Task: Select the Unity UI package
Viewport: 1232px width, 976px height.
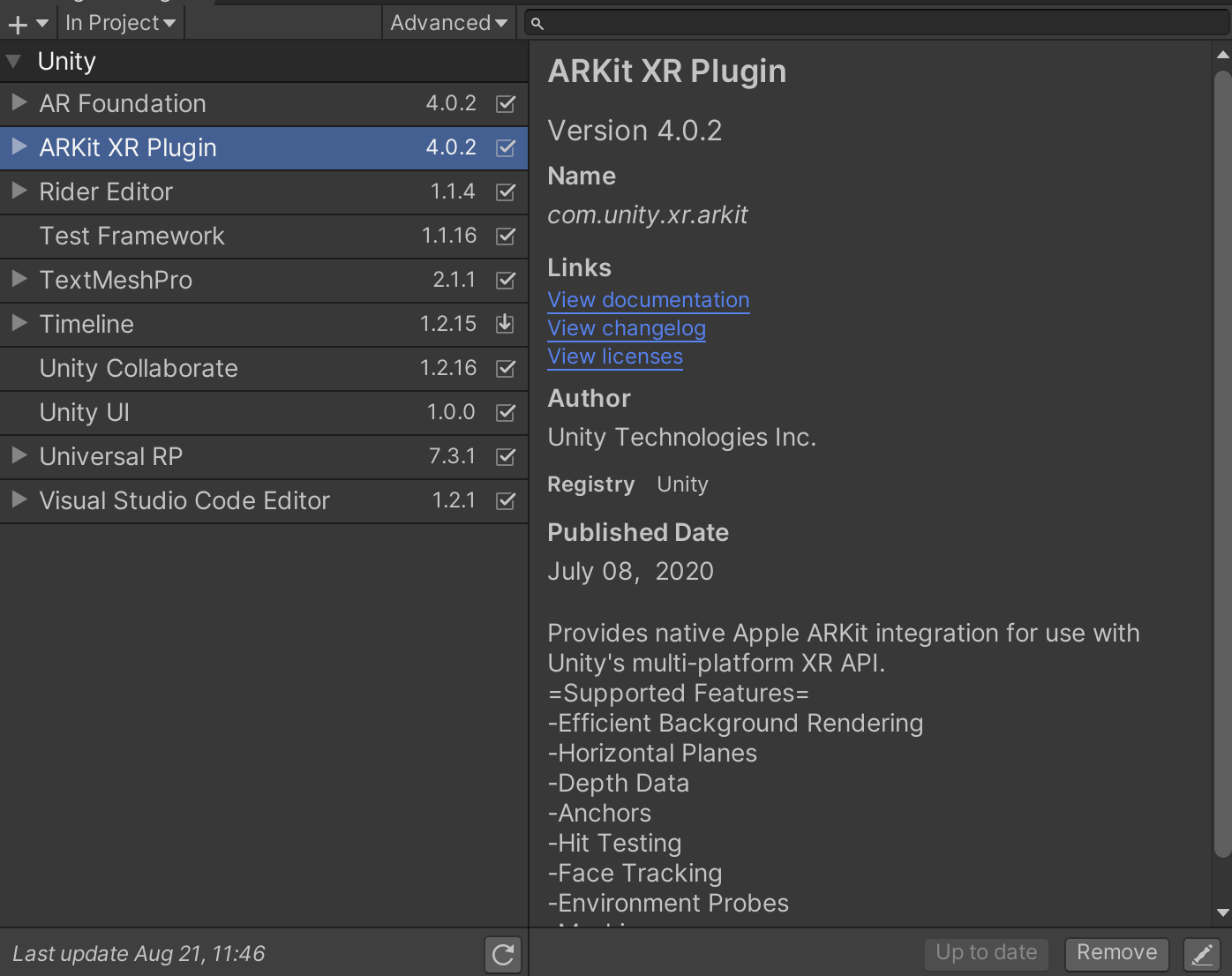Action: [x=264, y=413]
